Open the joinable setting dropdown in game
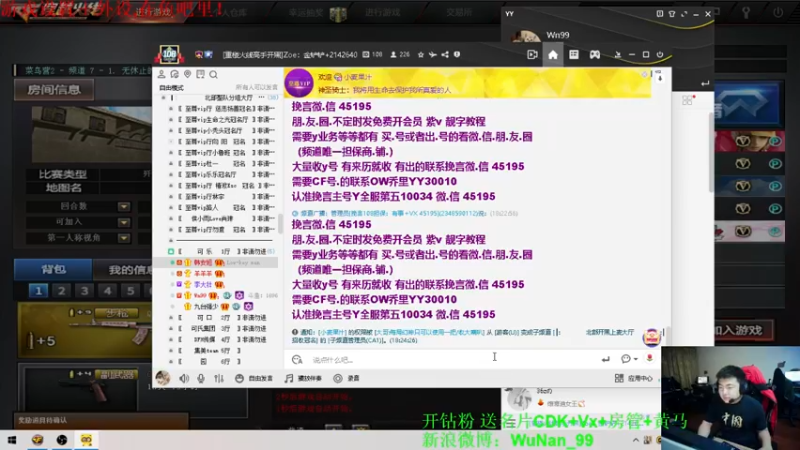800x450 pixels. click(123, 222)
